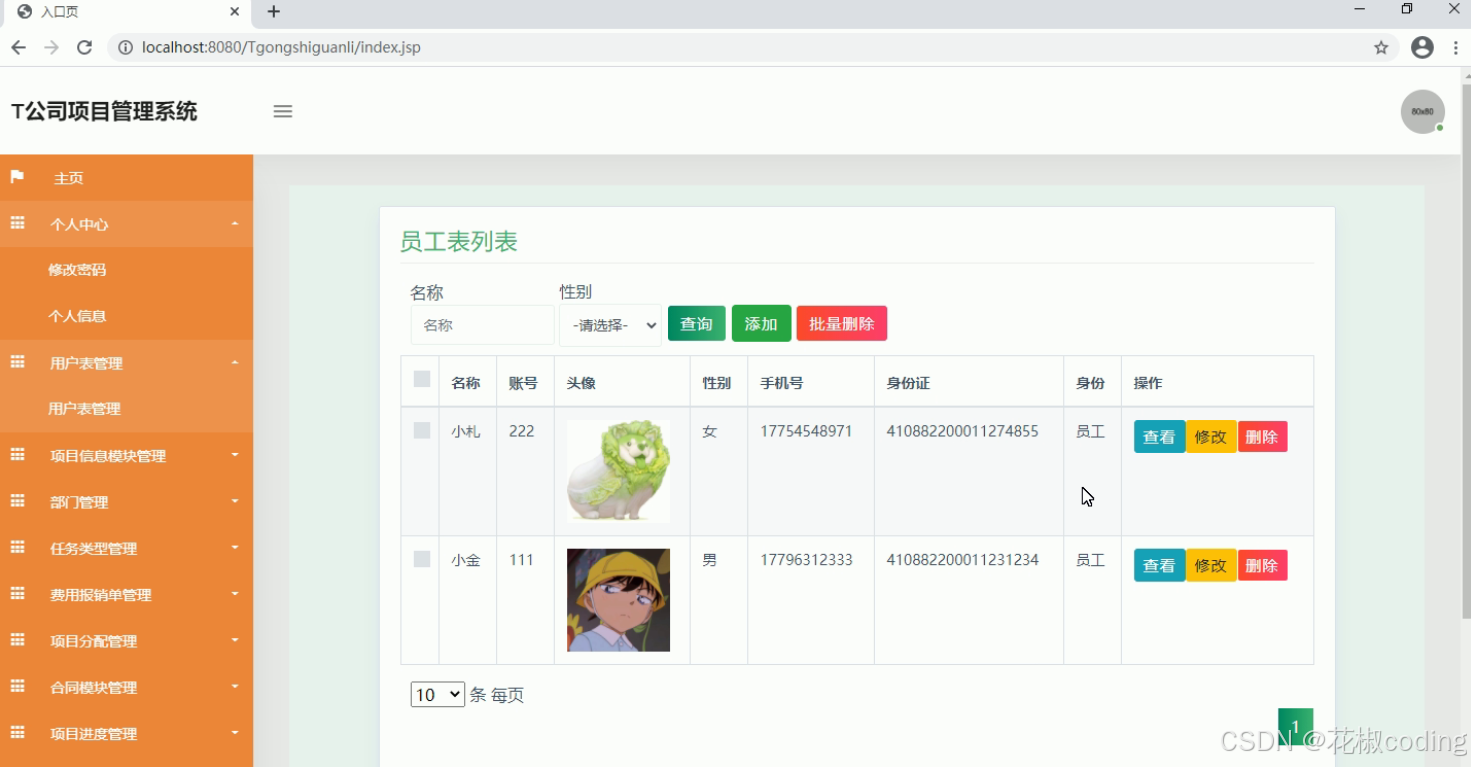Toggle the select-all checkbox in the table header

[420, 378]
